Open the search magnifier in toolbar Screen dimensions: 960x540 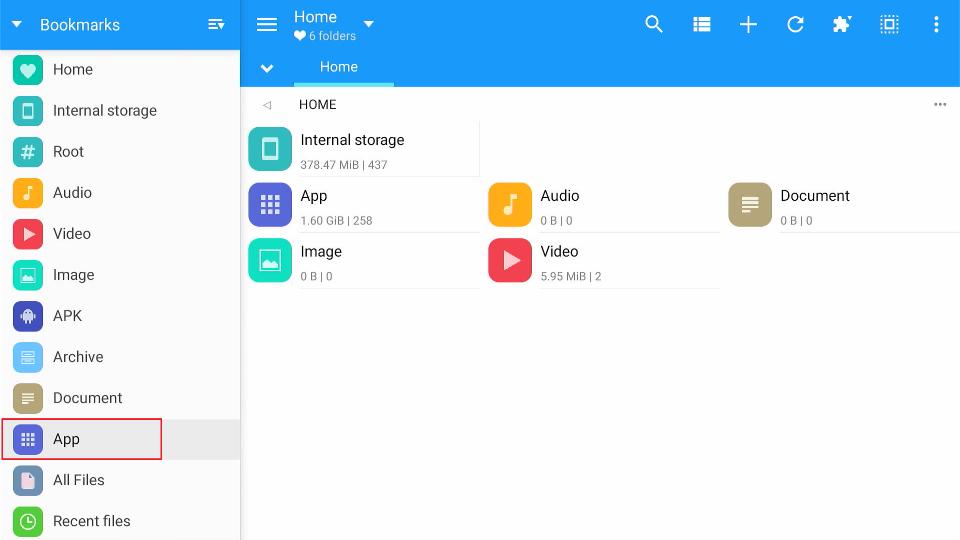[x=654, y=24]
